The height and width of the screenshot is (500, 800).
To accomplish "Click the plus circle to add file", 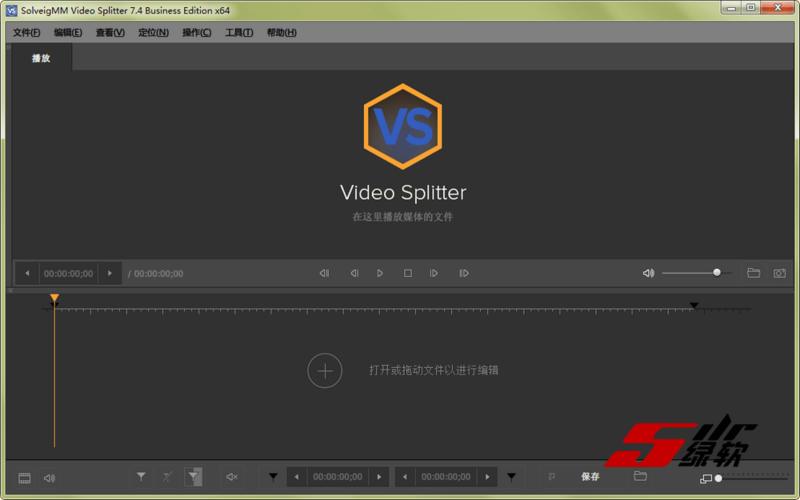I will pyautogui.click(x=325, y=371).
